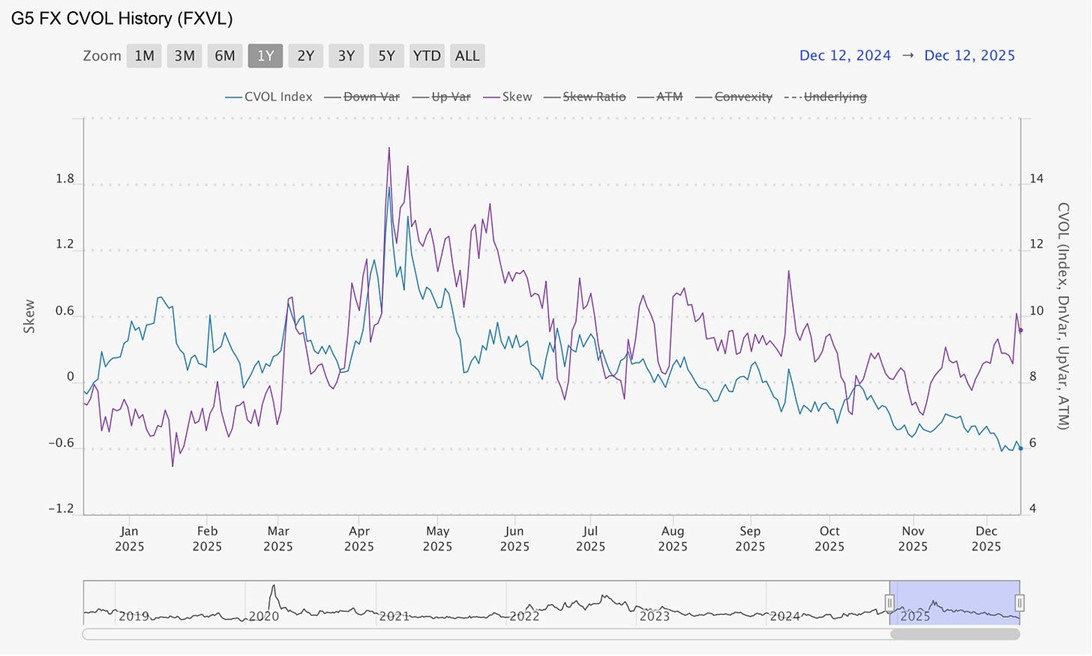Select the 3M zoom range button
Viewport: 1092px width, 656px height.
185,56
